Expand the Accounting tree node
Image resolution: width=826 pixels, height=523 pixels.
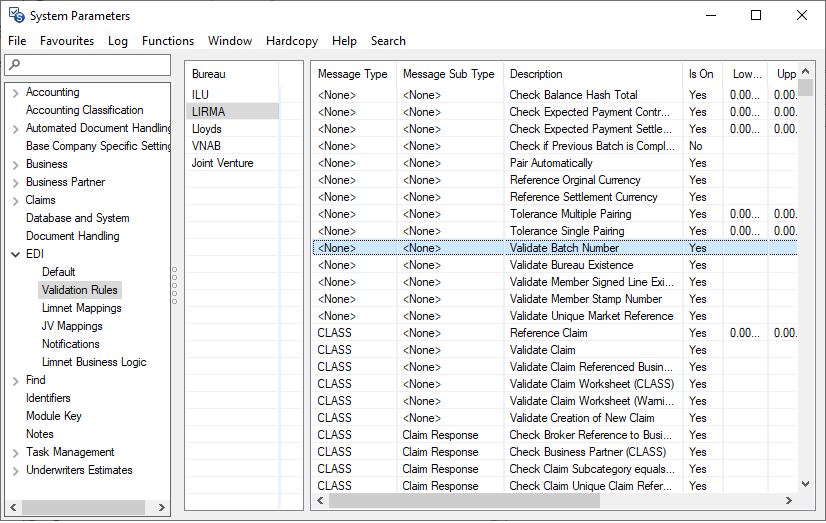click(x=16, y=93)
